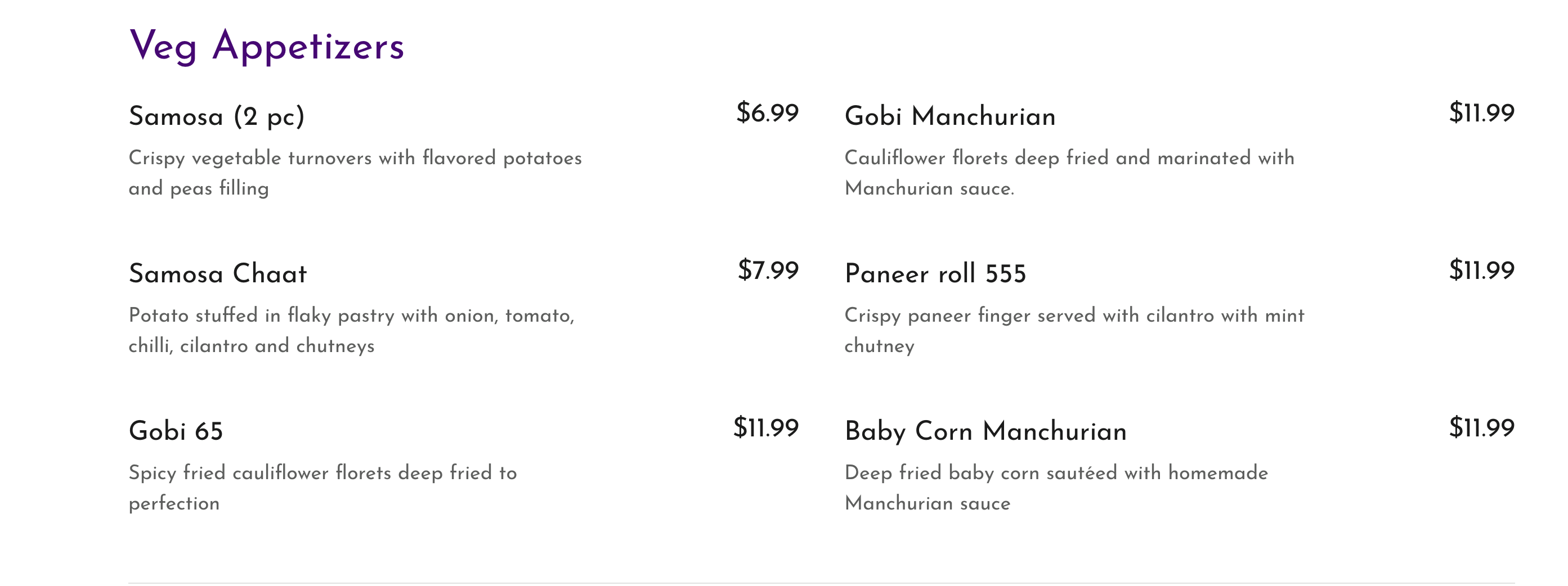Click the Baby Corn Manchurian title
The height and width of the screenshot is (586, 1568).
(x=985, y=431)
